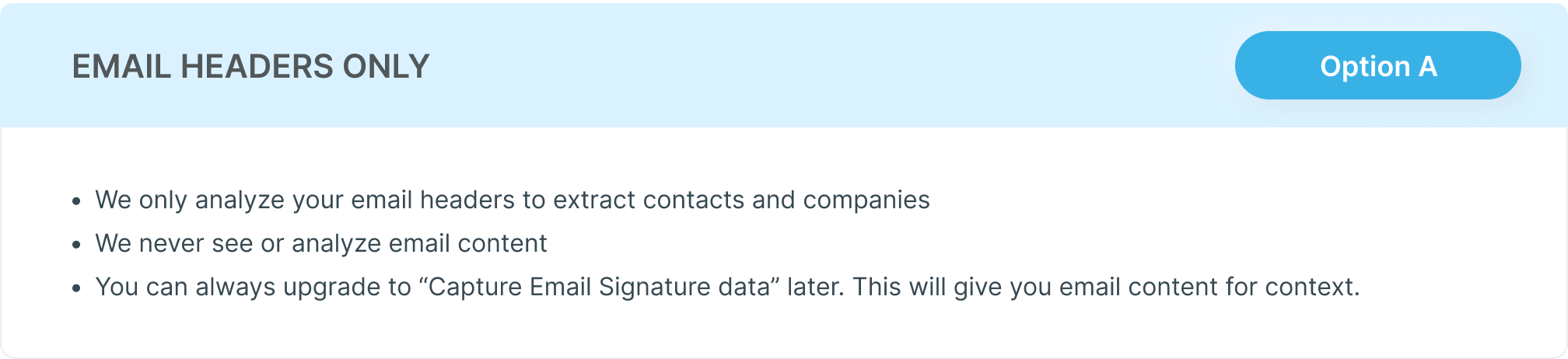Click the quoted Capture Email Signature data phrase
This screenshot has height=359, width=1568.
(599, 288)
